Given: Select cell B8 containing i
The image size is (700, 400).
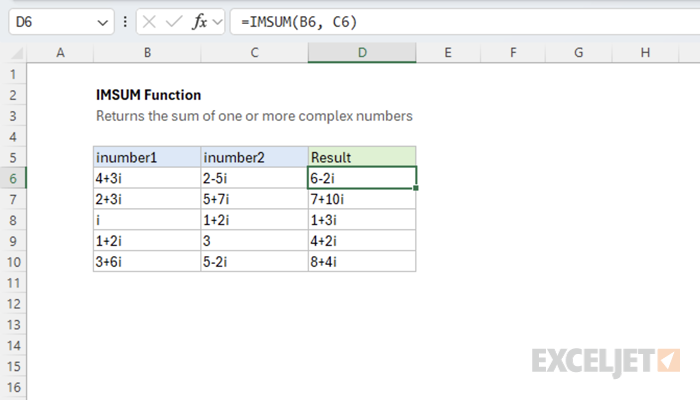Looking at the screenshot, I should point(147,220).
